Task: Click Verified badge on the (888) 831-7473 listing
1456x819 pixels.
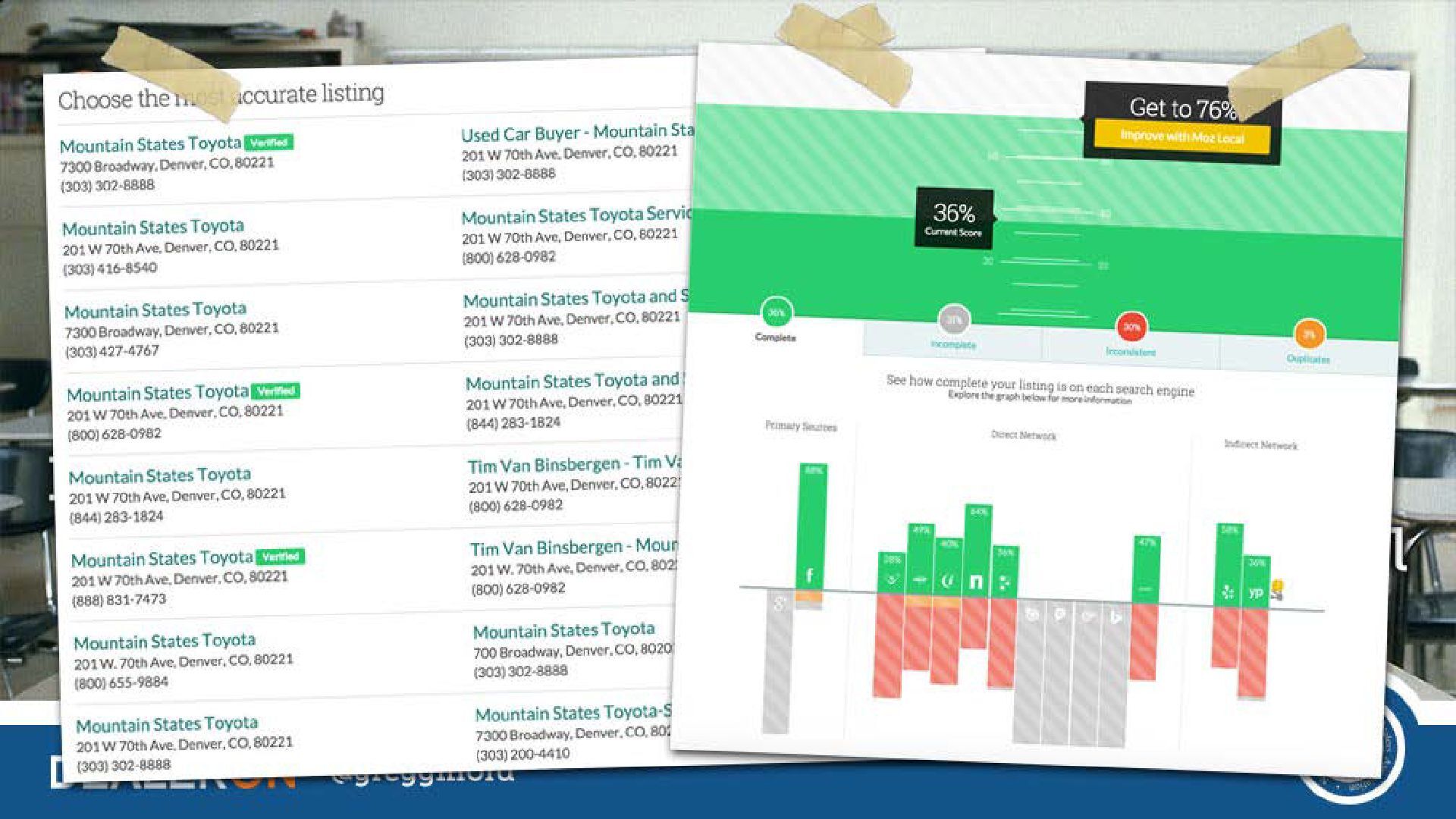Action: (x=281, y=556)
